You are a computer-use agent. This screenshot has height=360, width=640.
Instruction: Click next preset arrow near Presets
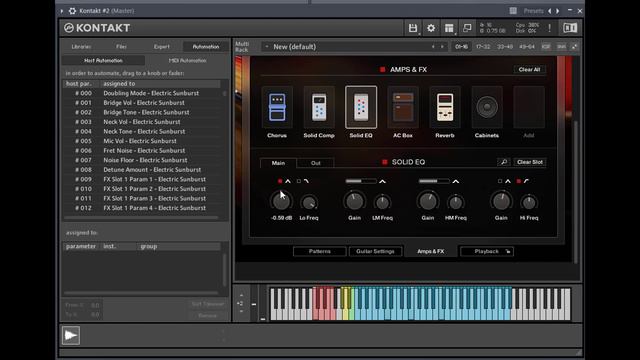558,11
